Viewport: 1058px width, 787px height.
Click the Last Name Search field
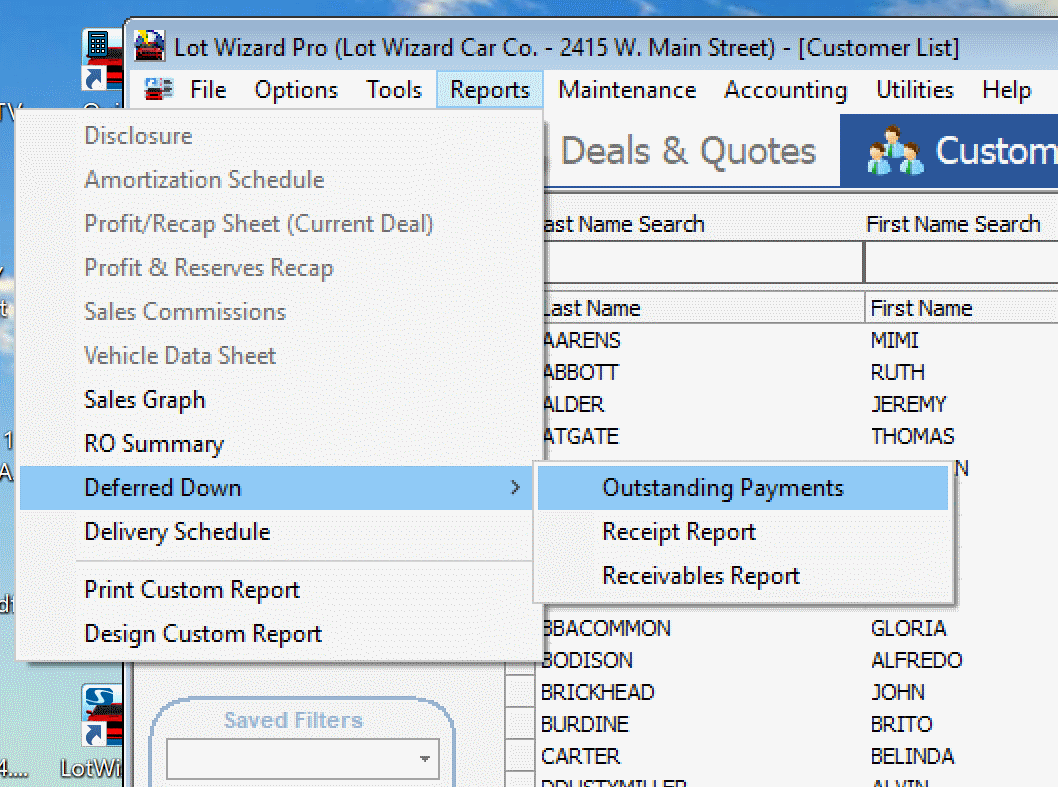click(x=700, y=262)
